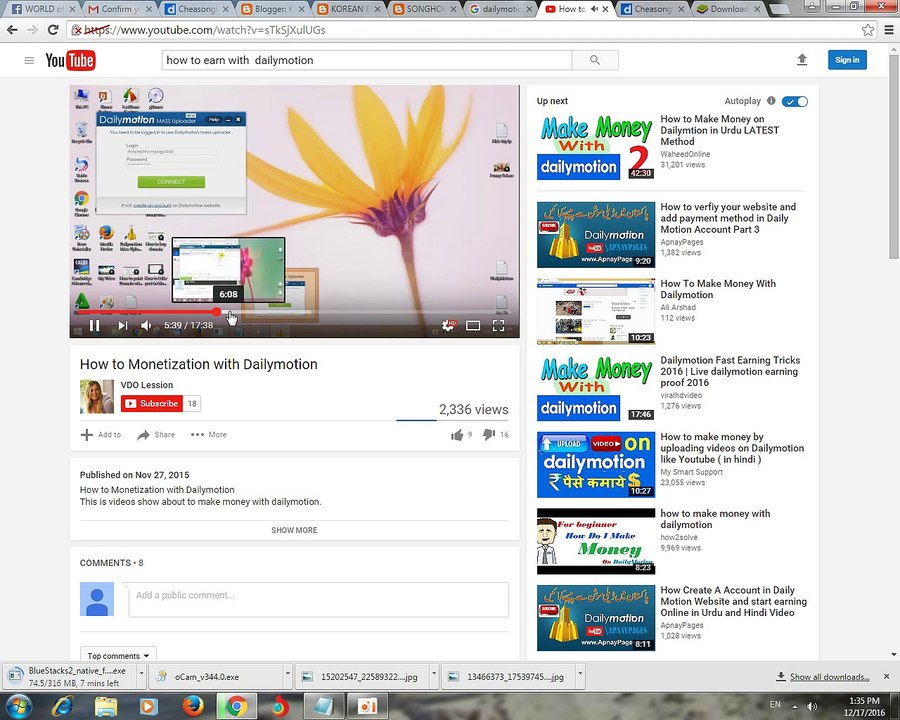
Task: Enter full screen mode
Action: pos(498,326)
